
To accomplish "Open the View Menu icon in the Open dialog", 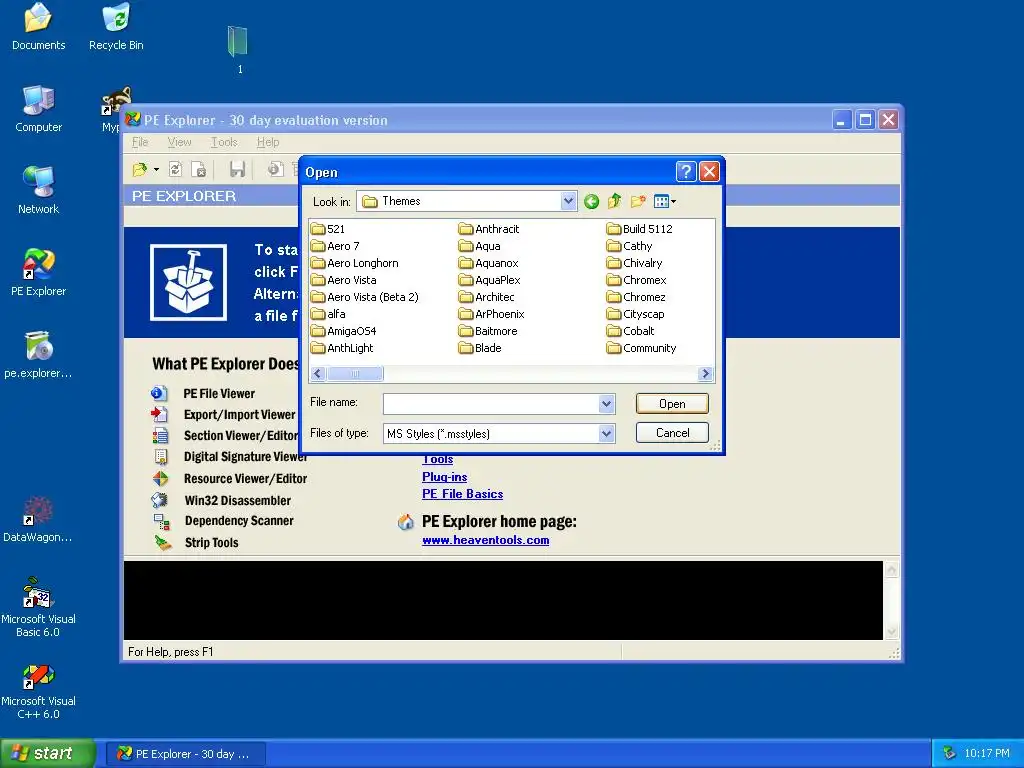I will coord(665,202).
